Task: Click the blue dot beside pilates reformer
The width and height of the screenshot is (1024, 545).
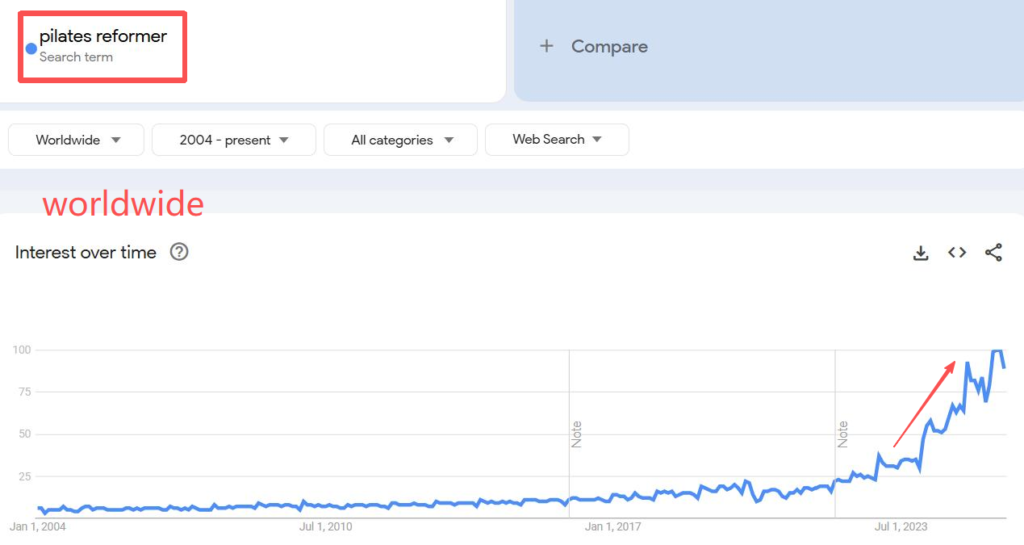Action: pyautogui.click(x=31, y=48)
